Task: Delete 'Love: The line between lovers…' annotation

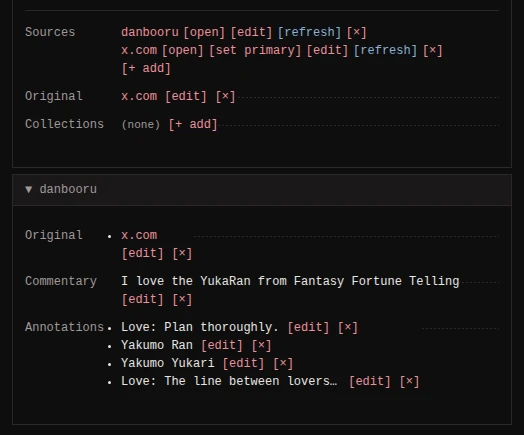Action: (x=409, y=381)
